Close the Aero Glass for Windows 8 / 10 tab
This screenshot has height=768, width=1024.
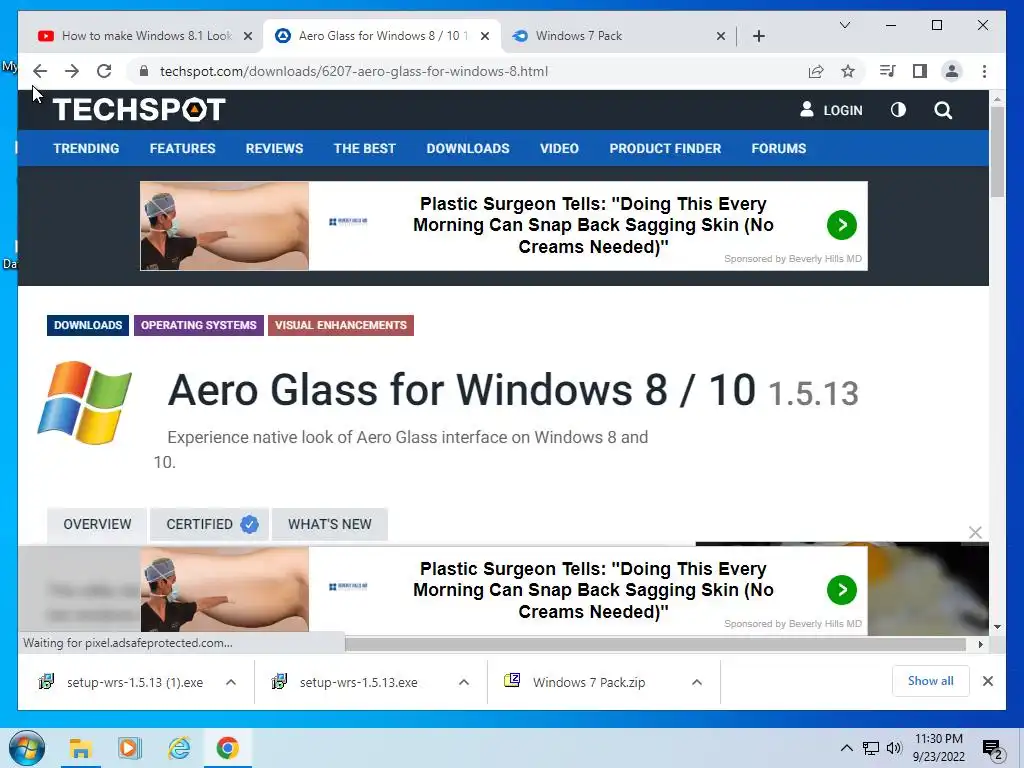pyautogui.click(x=485, y=36)
